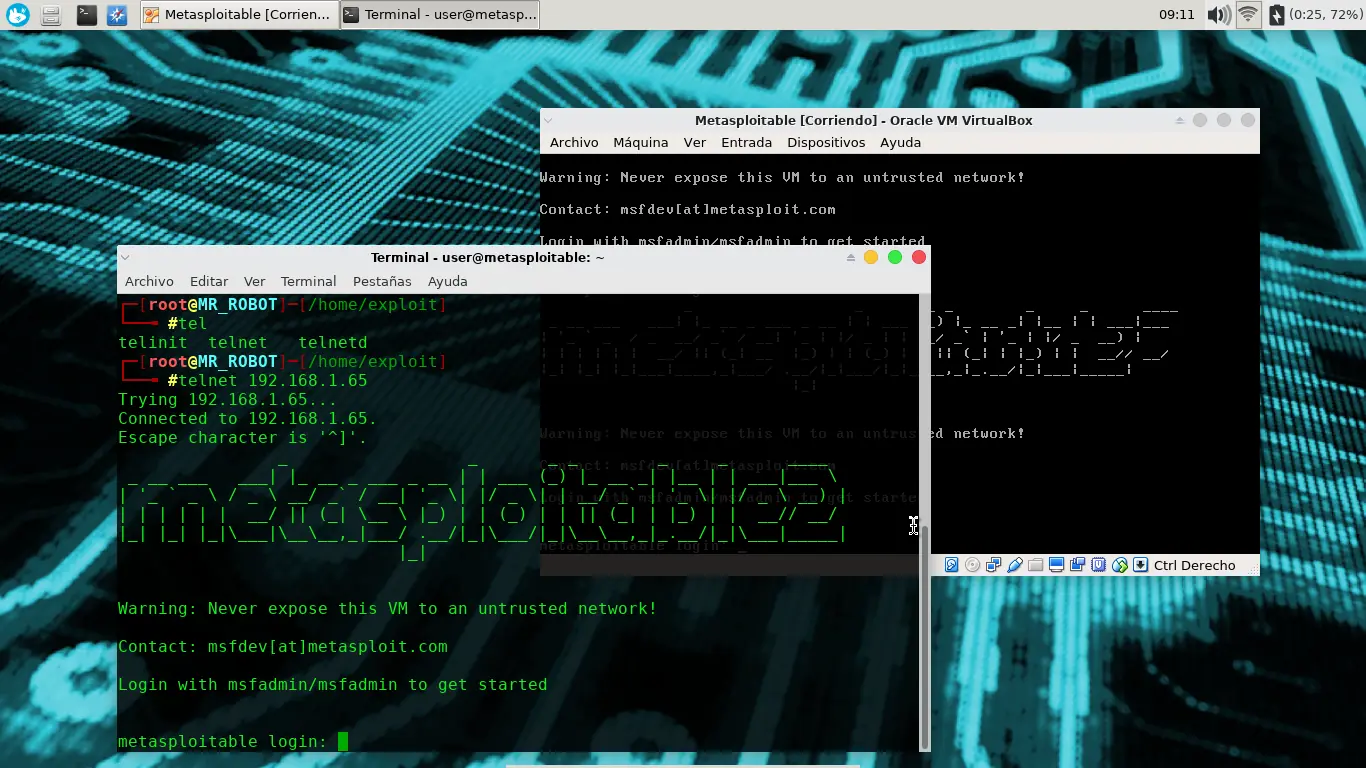Click the Terminal vertical scrollbar handle
Screen dimensions: 1366x768
[x=925, y=637]
